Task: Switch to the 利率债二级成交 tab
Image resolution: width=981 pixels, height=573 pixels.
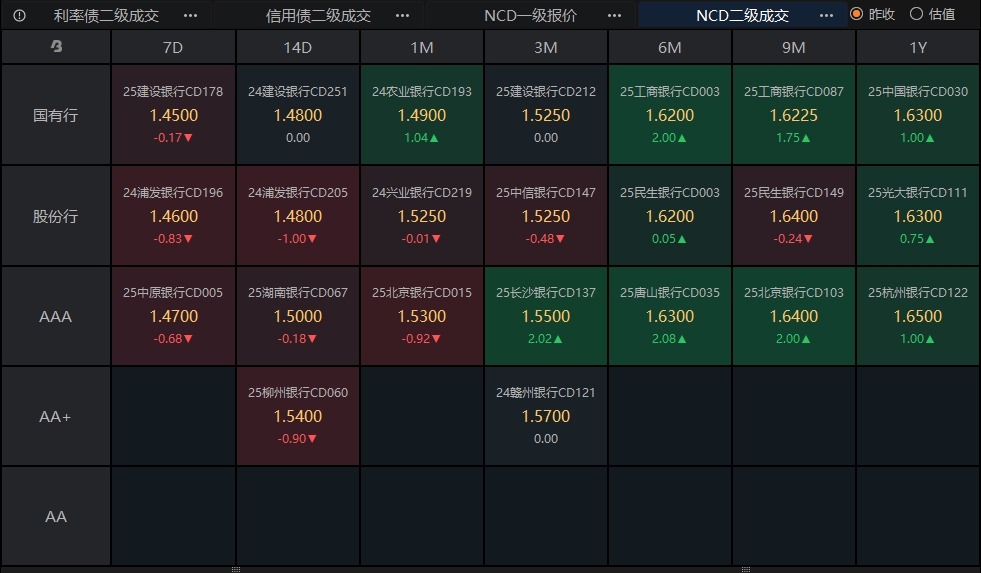Action: [x=106, y=15]
